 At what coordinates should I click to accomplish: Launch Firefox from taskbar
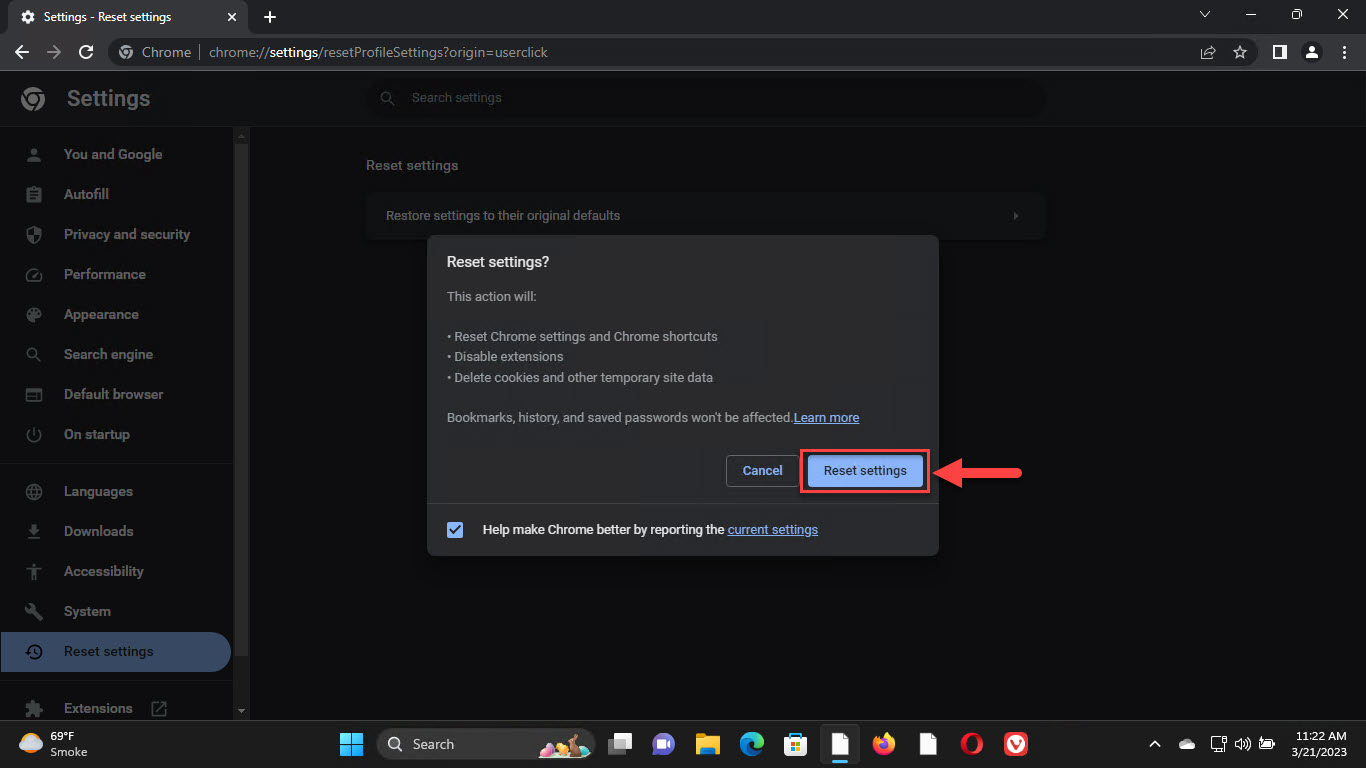point(884,744)
